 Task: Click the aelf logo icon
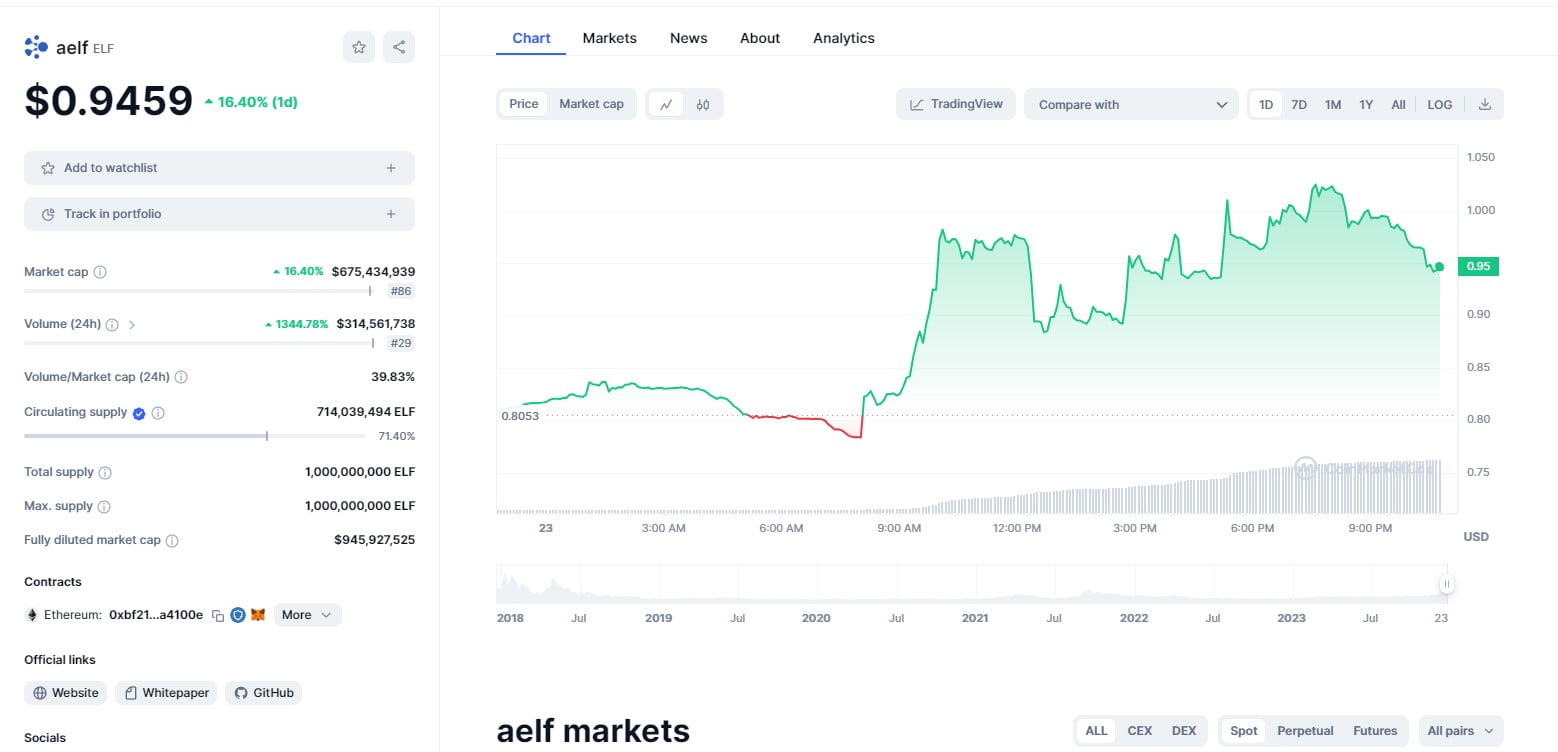pyautogui.click(x=36, y=47)
